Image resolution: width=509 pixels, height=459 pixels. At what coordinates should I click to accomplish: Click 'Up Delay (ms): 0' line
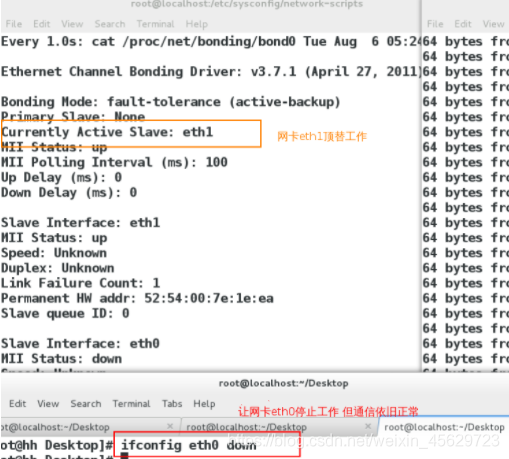coord(61,177)
